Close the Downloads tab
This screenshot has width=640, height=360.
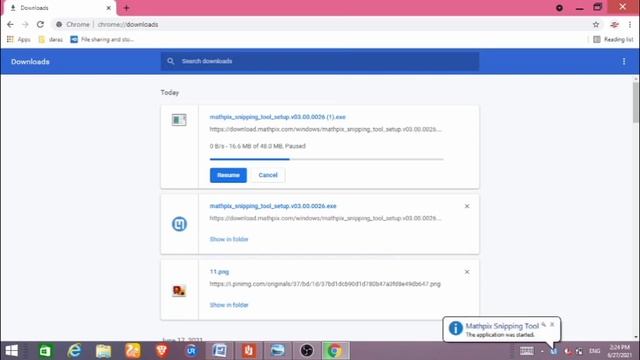pyautogui.click(x=109, y=8)
